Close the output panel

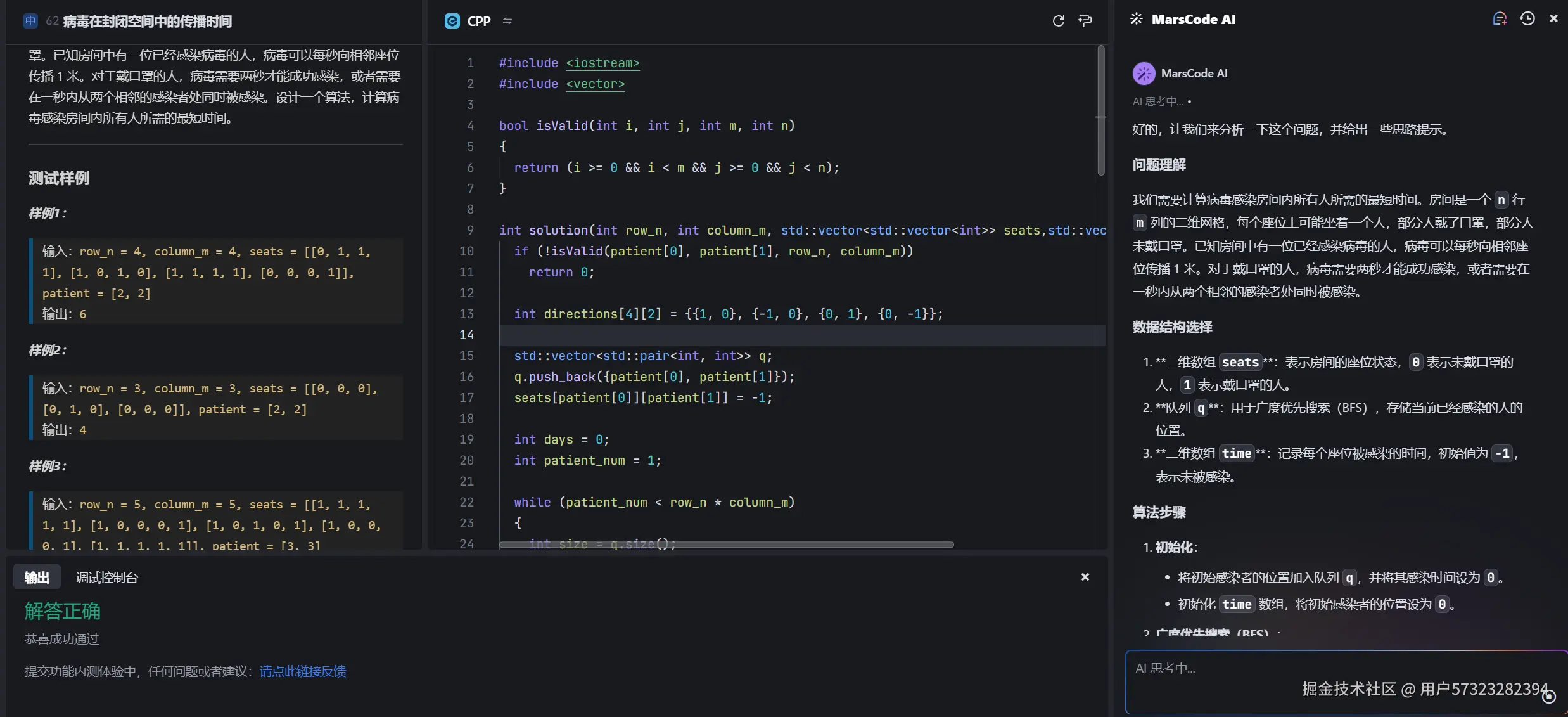1085,577
